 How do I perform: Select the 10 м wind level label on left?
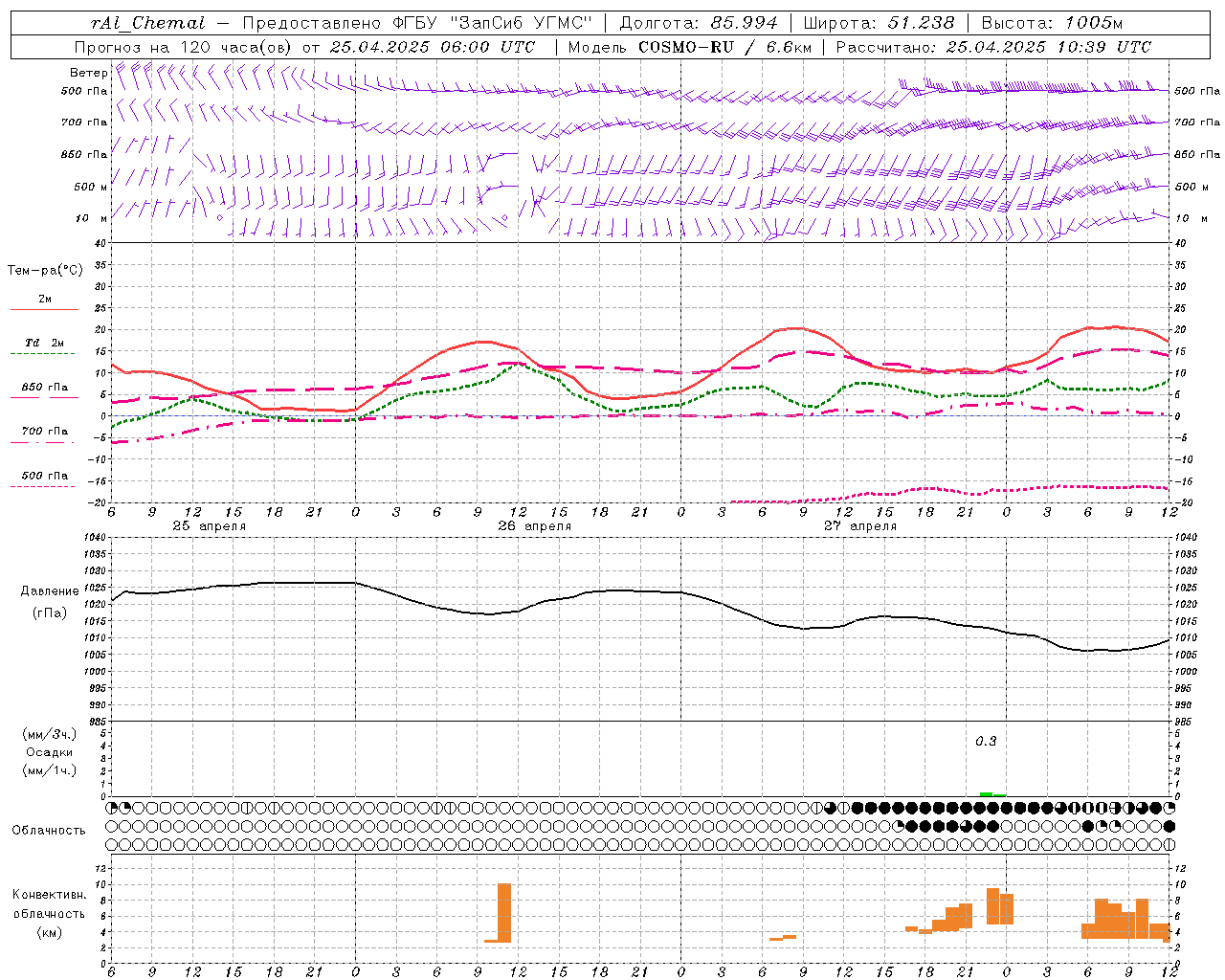click(91, 218)
